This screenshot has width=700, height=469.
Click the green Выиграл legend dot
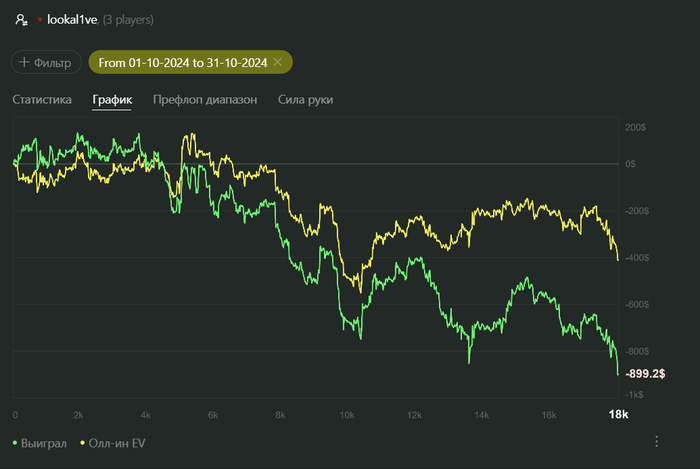(15, 442)
